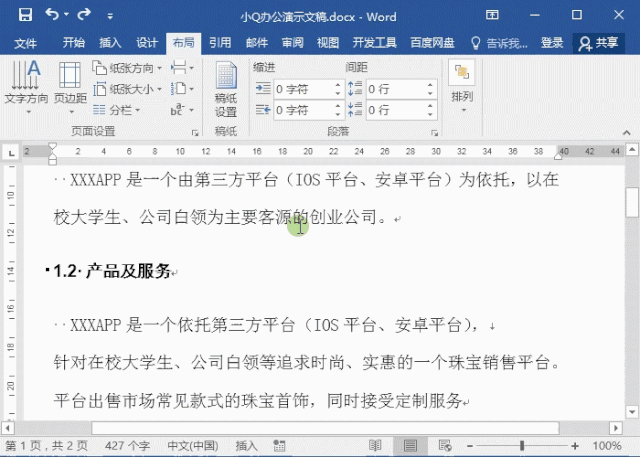Open 纸张大小 paper size dropdown
Viewport: 640px width, 457px height.
tap(127, 89)
